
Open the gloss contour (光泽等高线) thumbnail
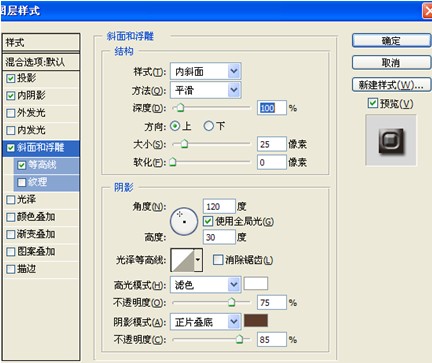coord(182,260)
